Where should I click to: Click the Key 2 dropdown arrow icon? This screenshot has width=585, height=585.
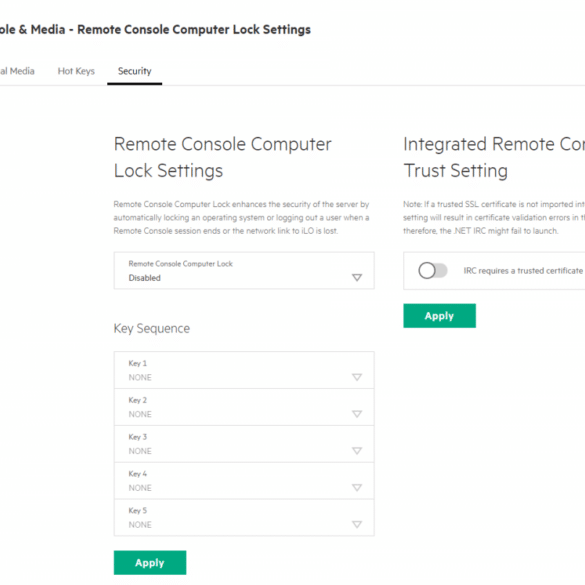pos(357,414)
